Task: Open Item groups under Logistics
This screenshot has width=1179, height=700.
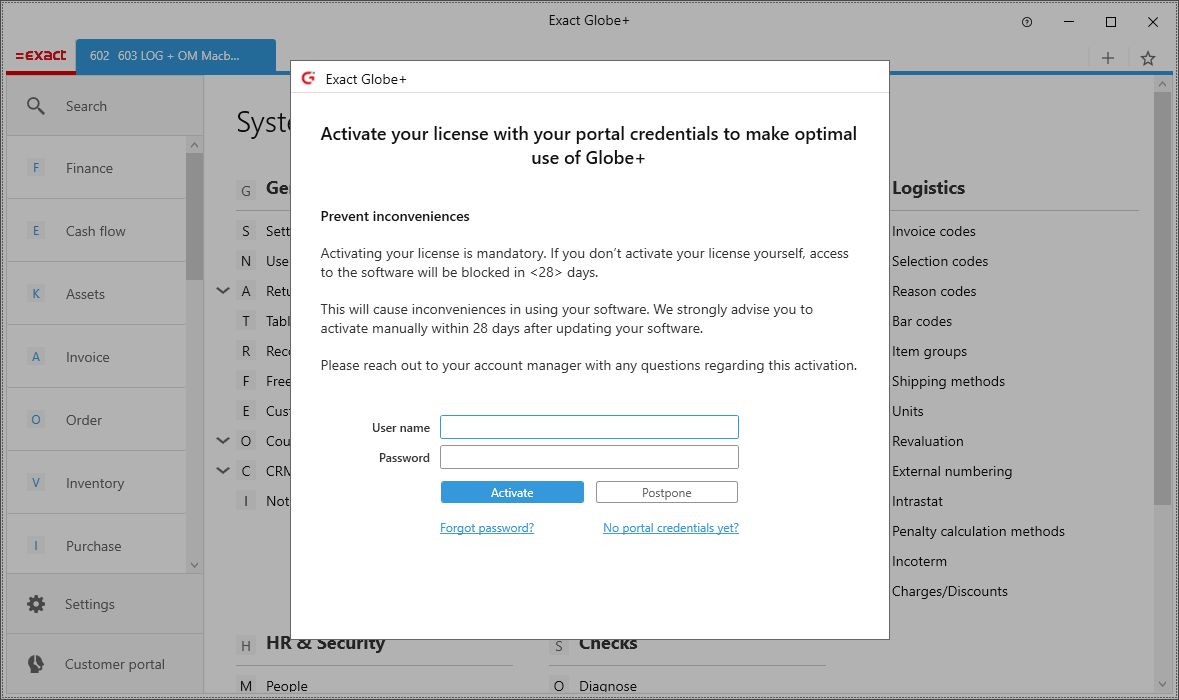Action: (x=929, y=351)
